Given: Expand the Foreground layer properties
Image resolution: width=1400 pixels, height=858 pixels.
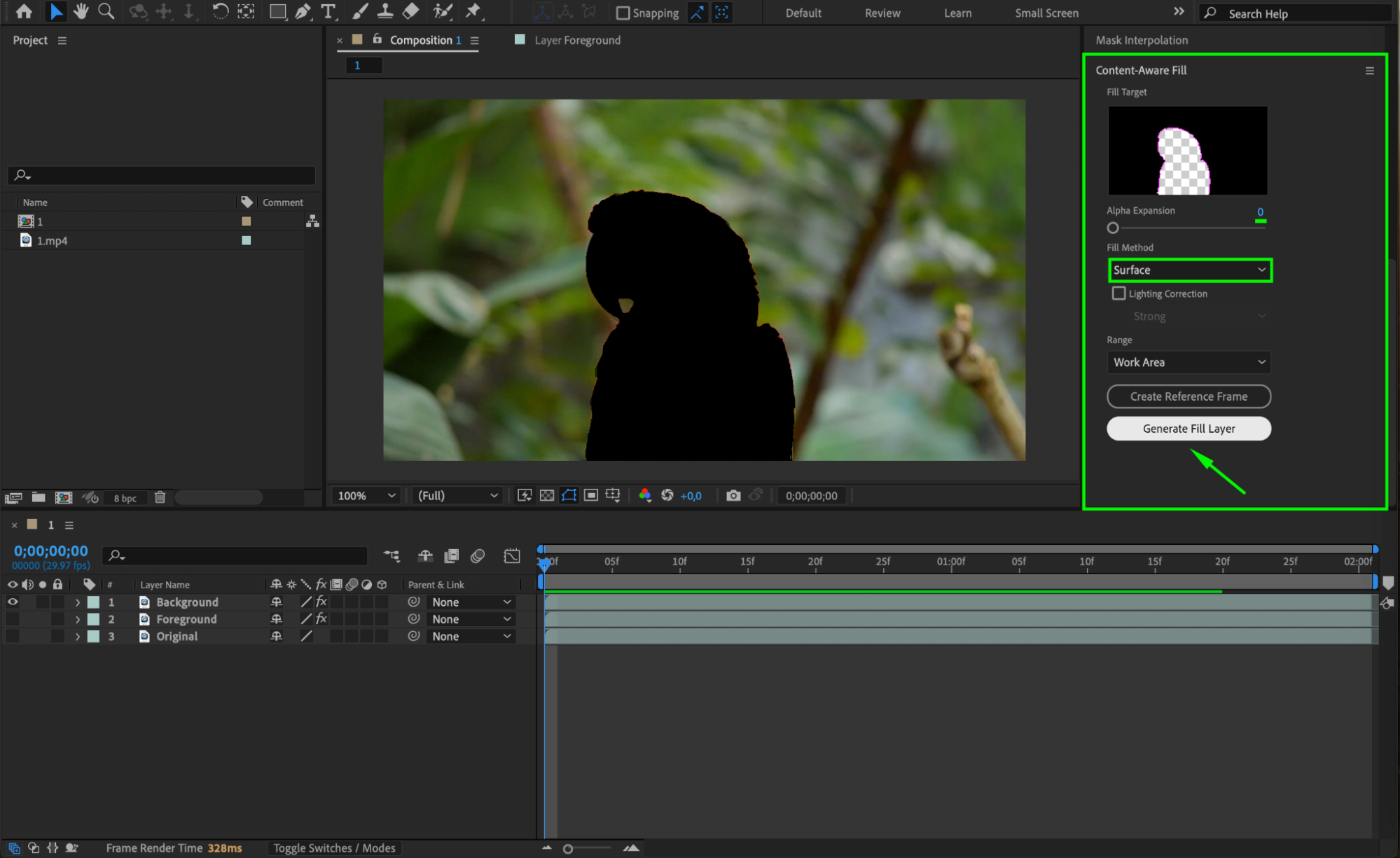Looking at the screenshot, I should [x=78, y=619].
